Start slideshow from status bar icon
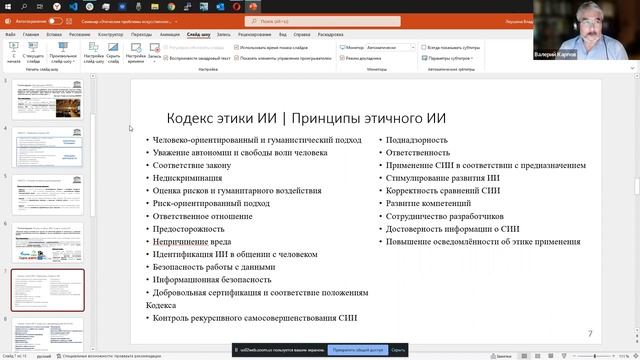The width and height of the screenshot is (640, 360). pos(564,356)
